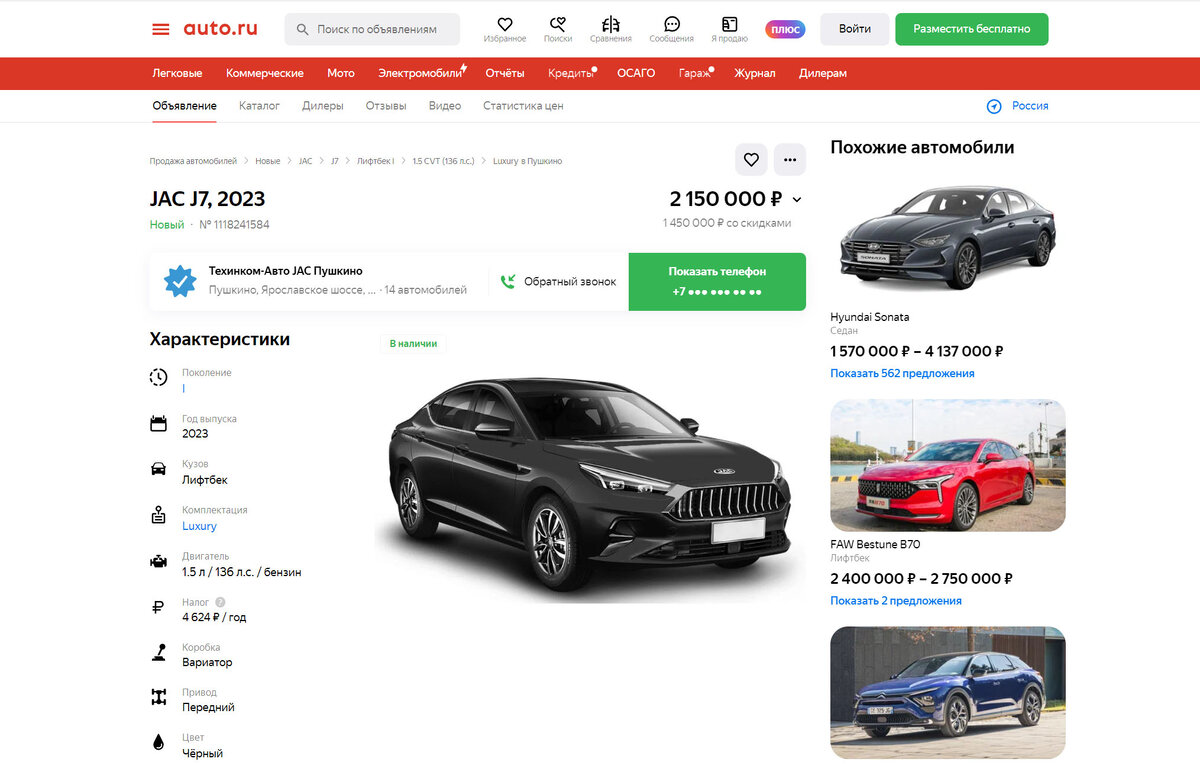
Task: Click breadcrumb 1.5 CVT (136 л.с.)
Action: pos(444,161)
